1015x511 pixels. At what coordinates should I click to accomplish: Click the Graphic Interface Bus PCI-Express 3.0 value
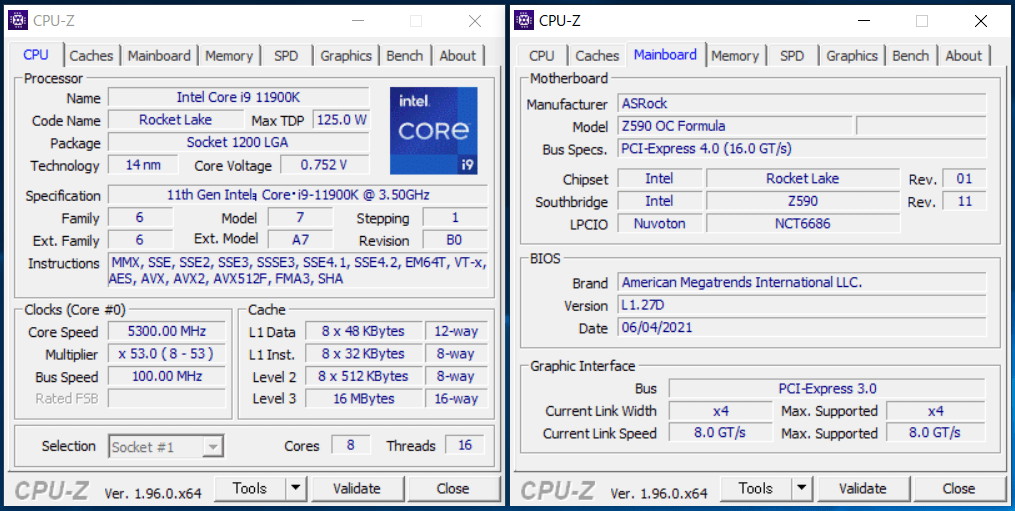[x=827, y=389]
